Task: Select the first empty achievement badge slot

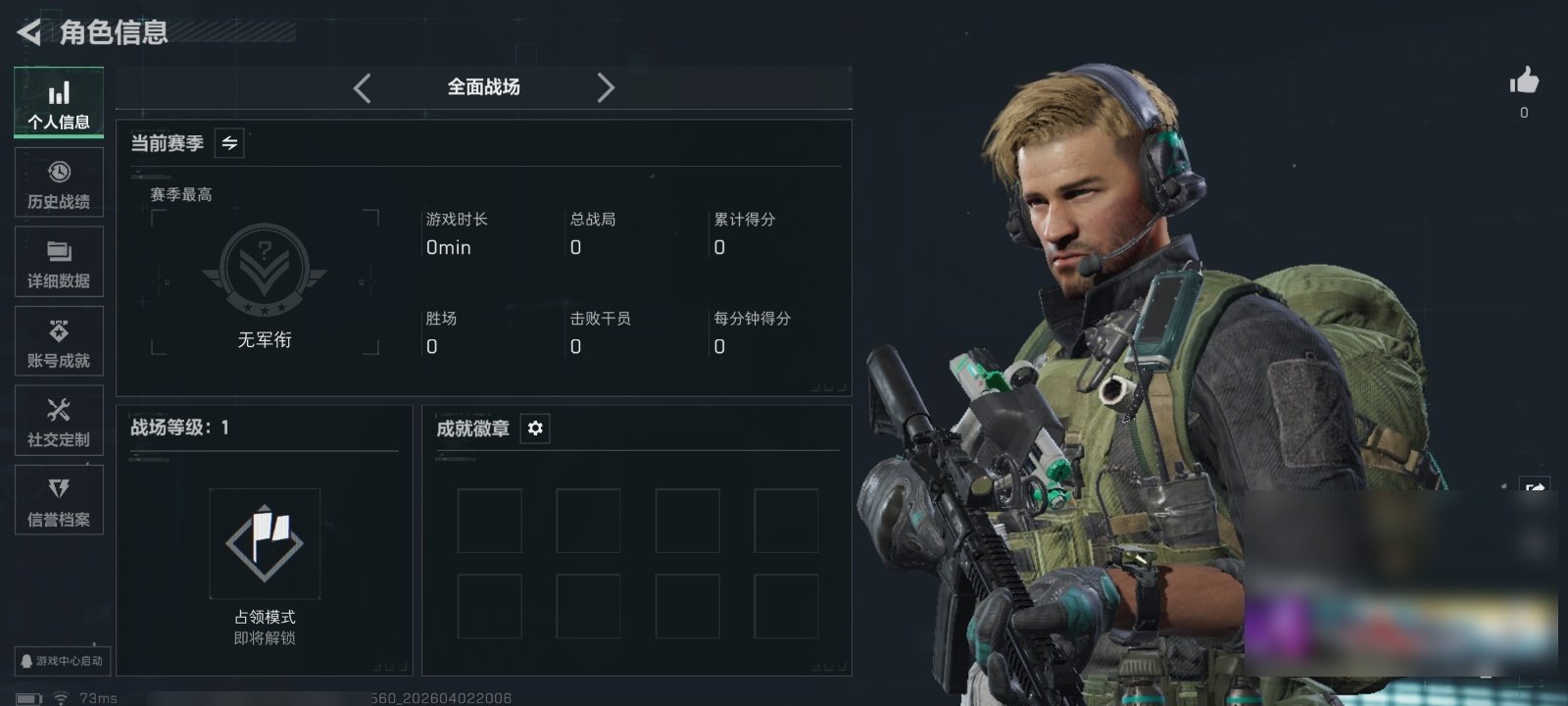Action: [490, 521]
